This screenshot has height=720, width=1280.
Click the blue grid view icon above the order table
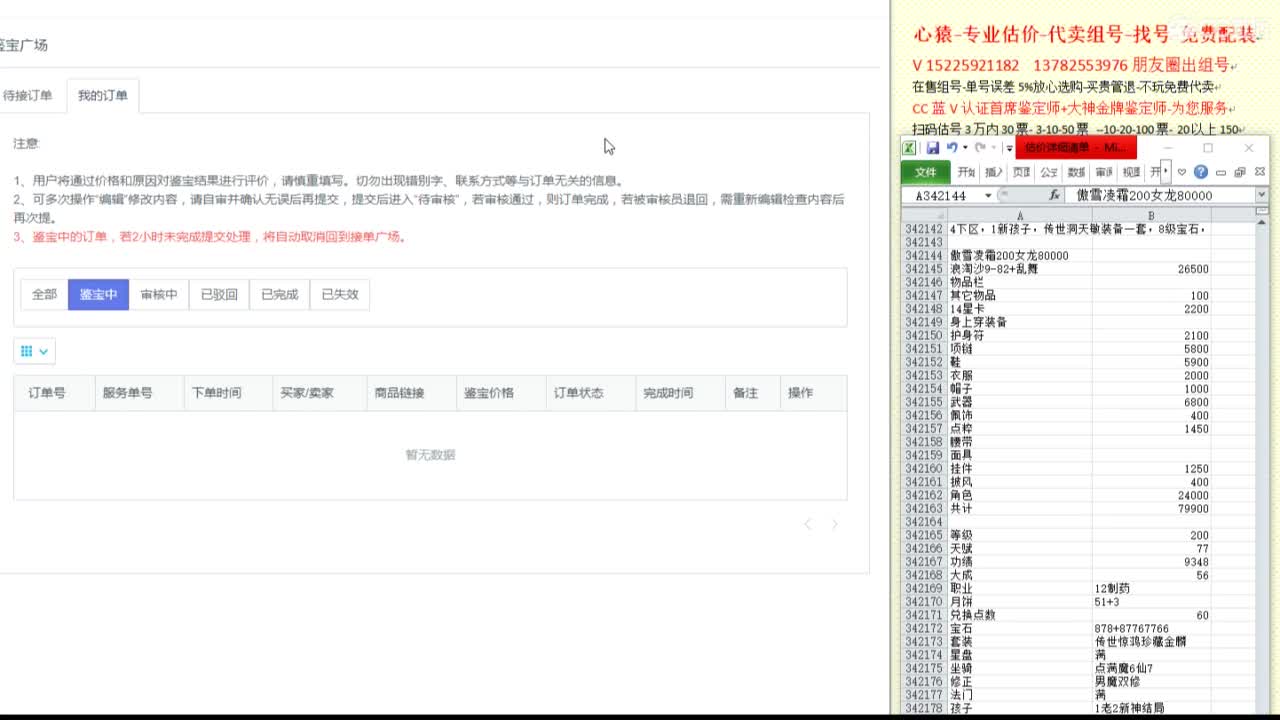coord(26,351)
